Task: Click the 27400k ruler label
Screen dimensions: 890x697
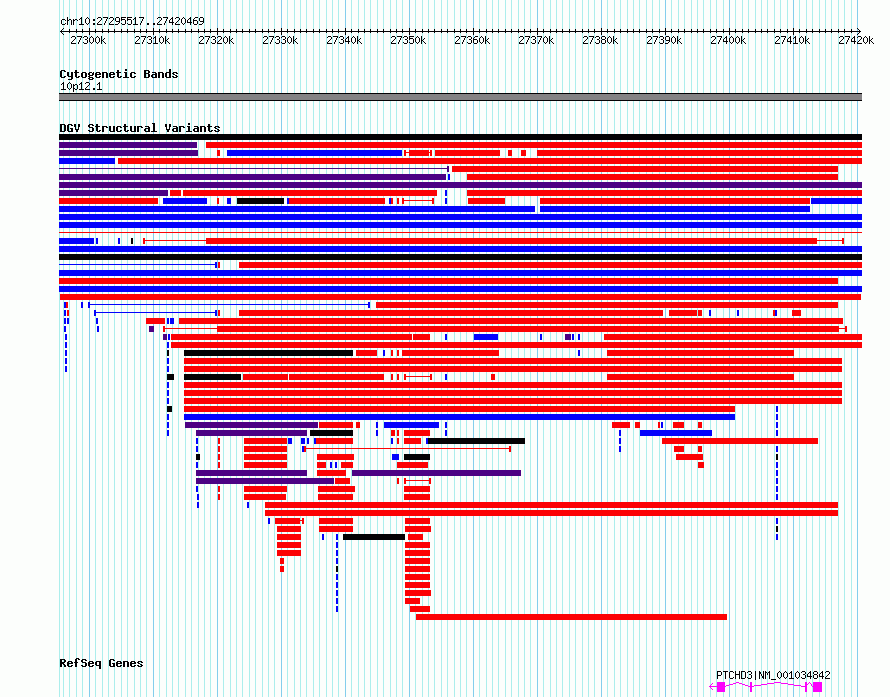Action: pos(728,40)
